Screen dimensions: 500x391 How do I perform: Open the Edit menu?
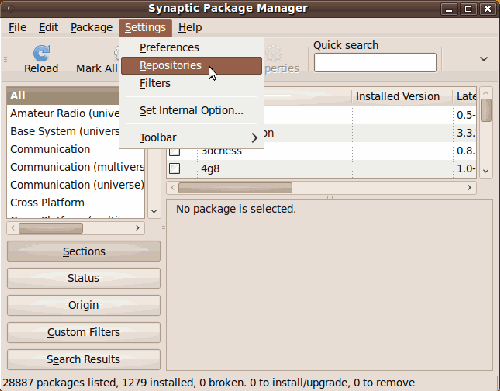(x=48, y=27)
